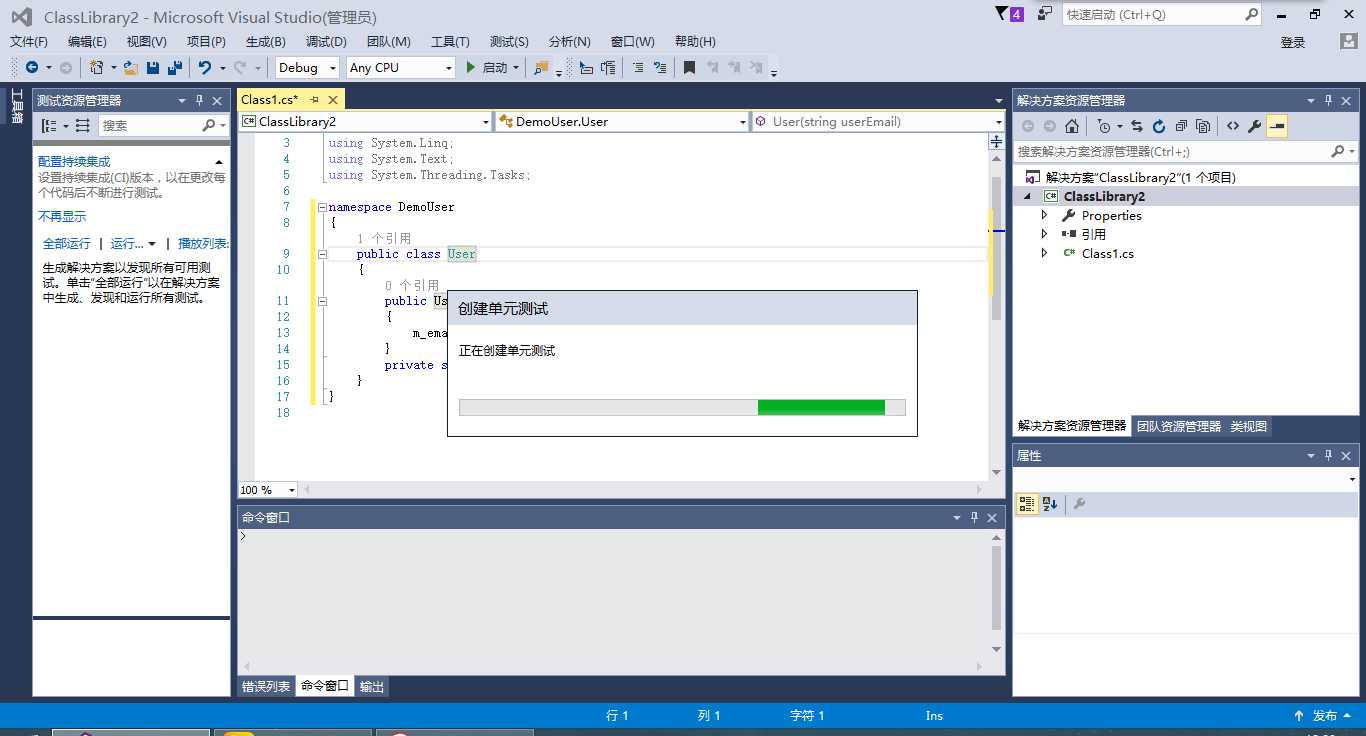
Task: Click the Undo arrow icon
Action: [205, 67]
